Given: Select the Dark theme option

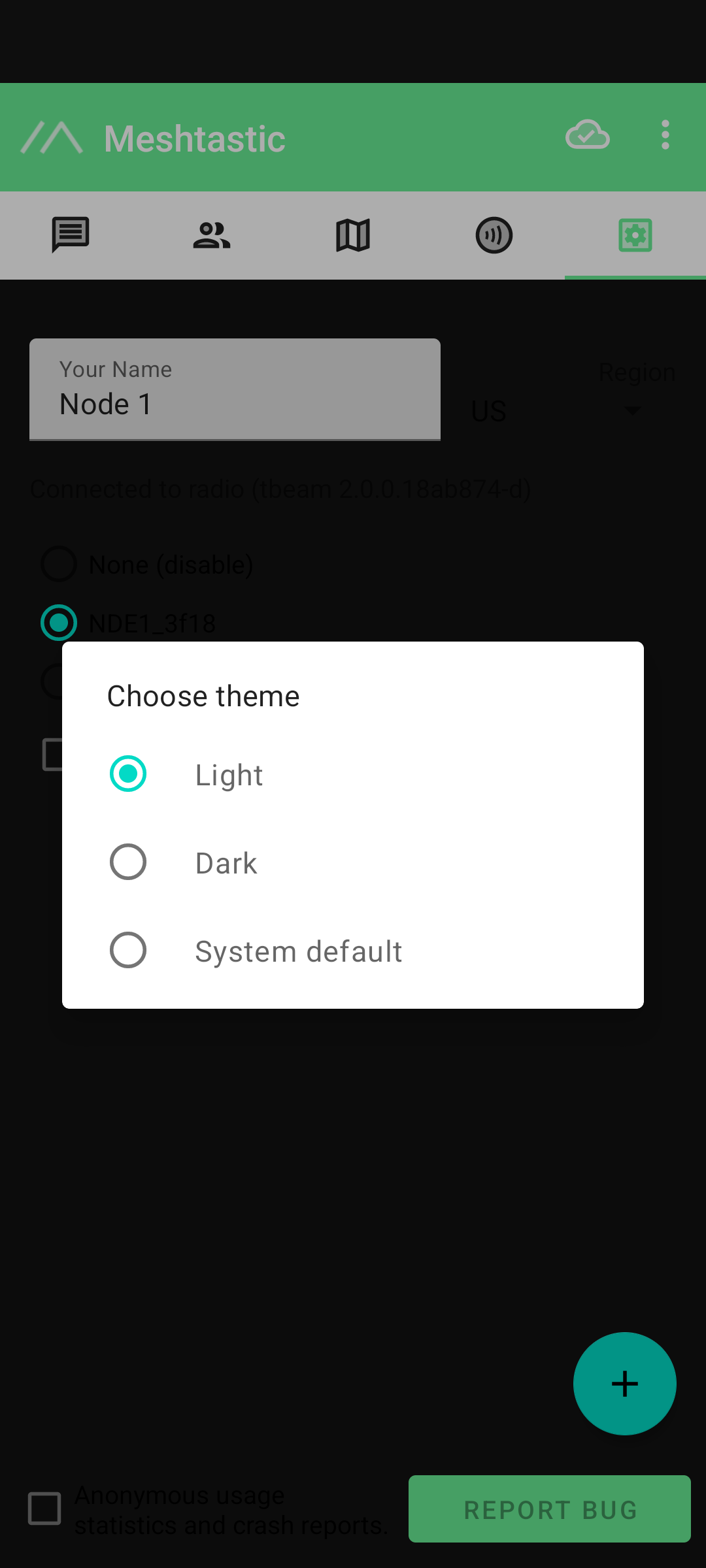Looking at the screenshot, I should coord(226,862).
